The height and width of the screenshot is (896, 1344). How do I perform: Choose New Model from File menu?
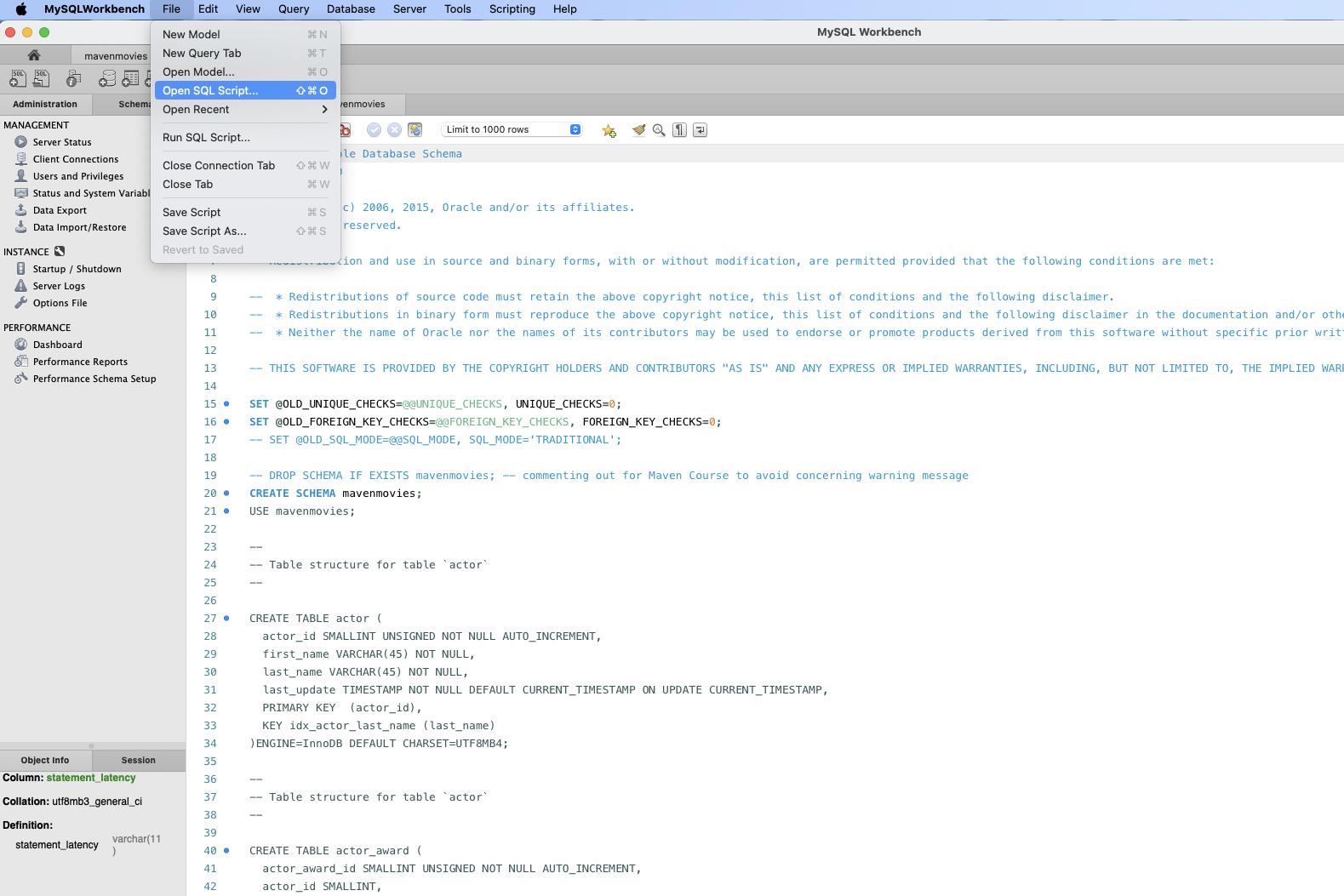(245, 34)
